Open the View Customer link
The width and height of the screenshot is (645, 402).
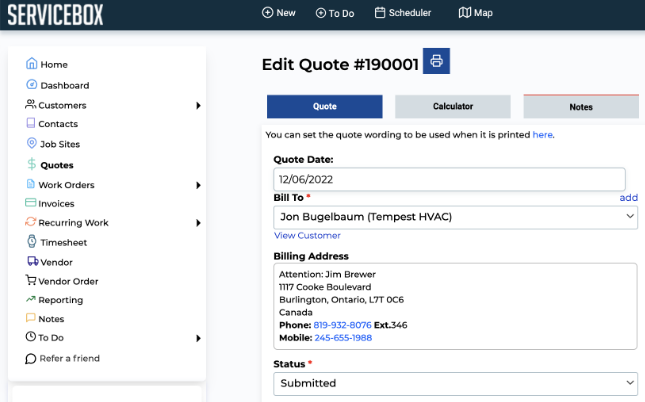(x=307, y=235)
